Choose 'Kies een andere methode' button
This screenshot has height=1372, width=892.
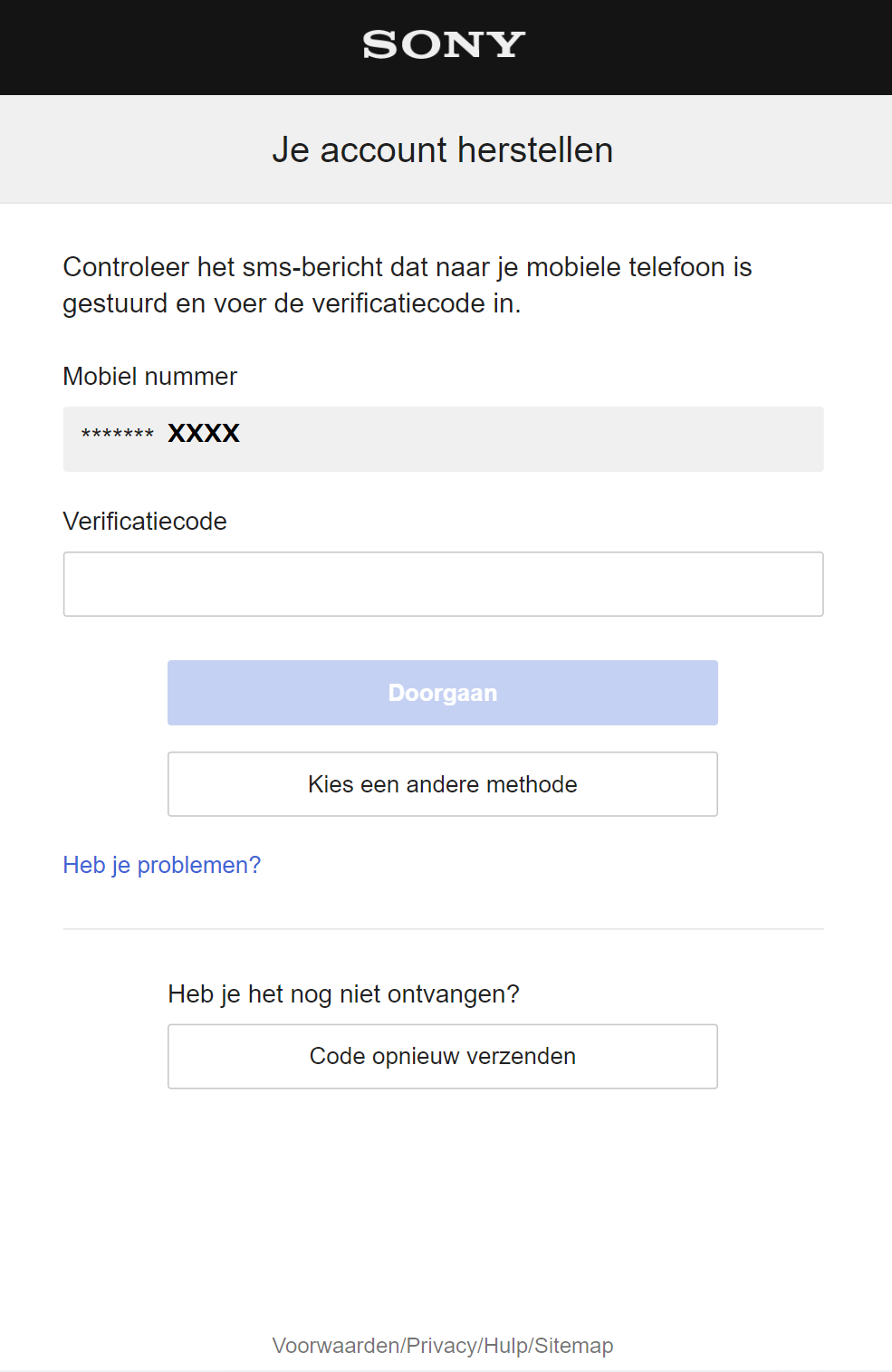(x=443, y=784)
